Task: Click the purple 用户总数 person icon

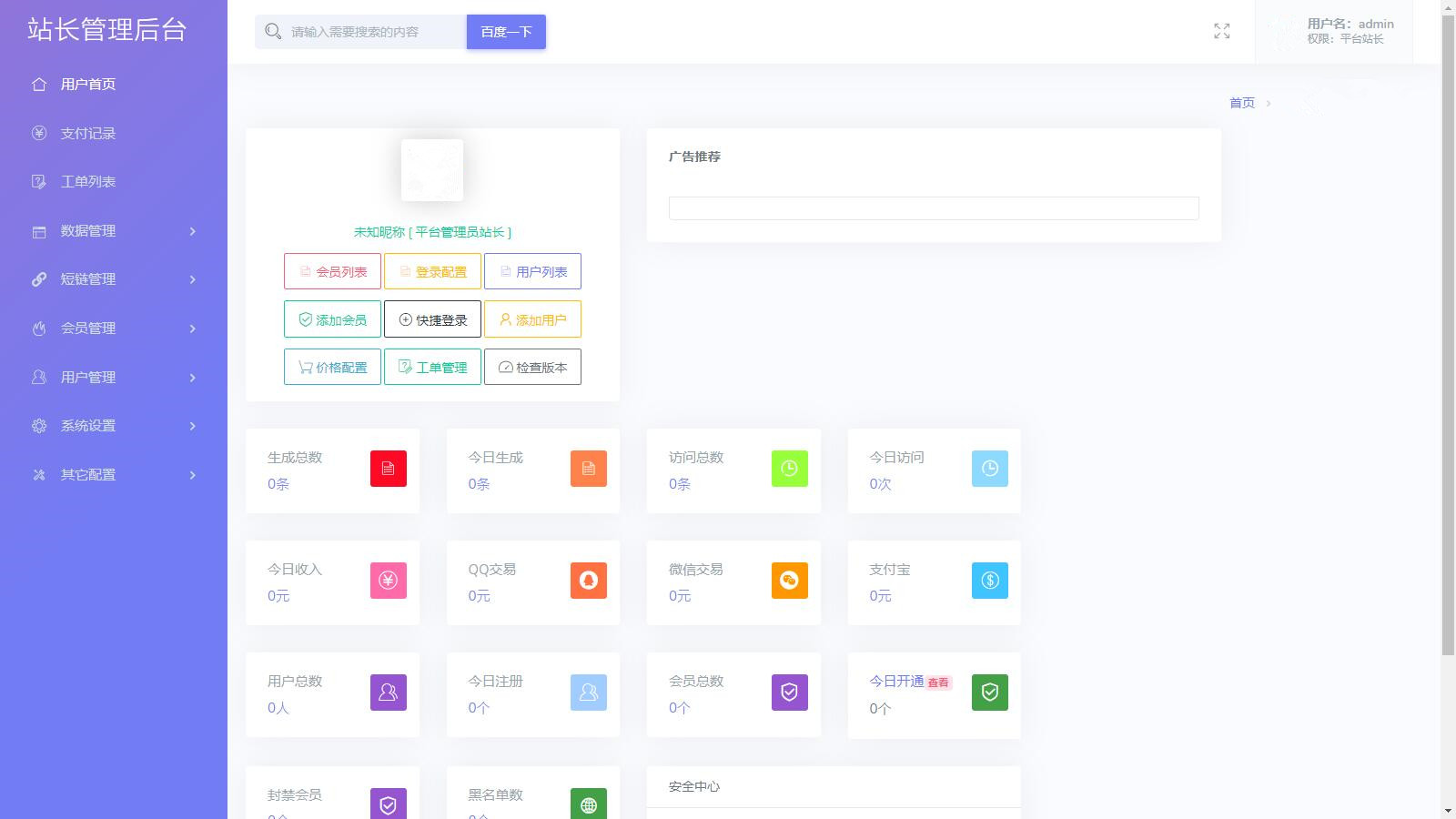Action: tap(389, 693)
